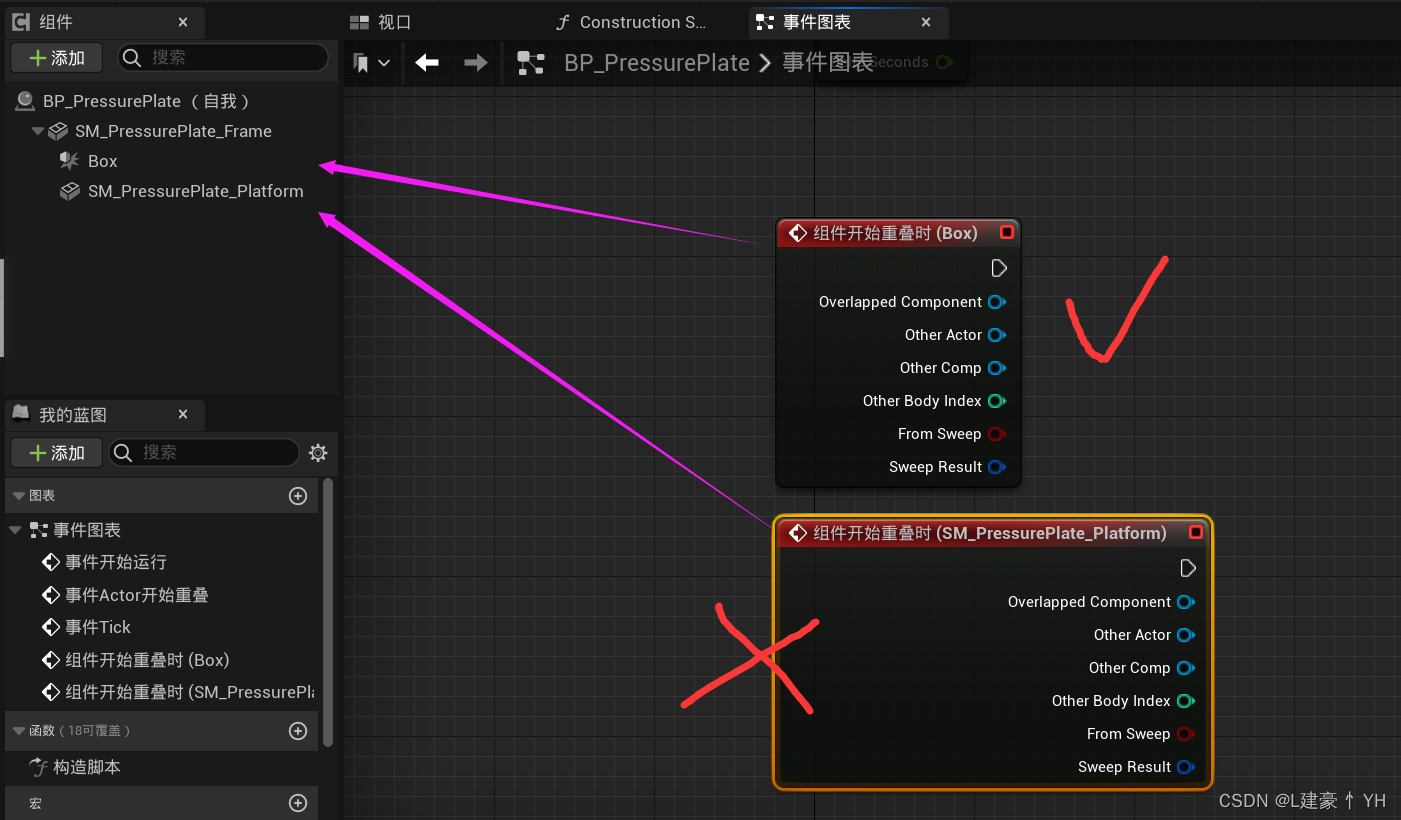This screenshot has width=1401, height=820.
Task: Click Box node execution output pin
Action: (998, 268)
